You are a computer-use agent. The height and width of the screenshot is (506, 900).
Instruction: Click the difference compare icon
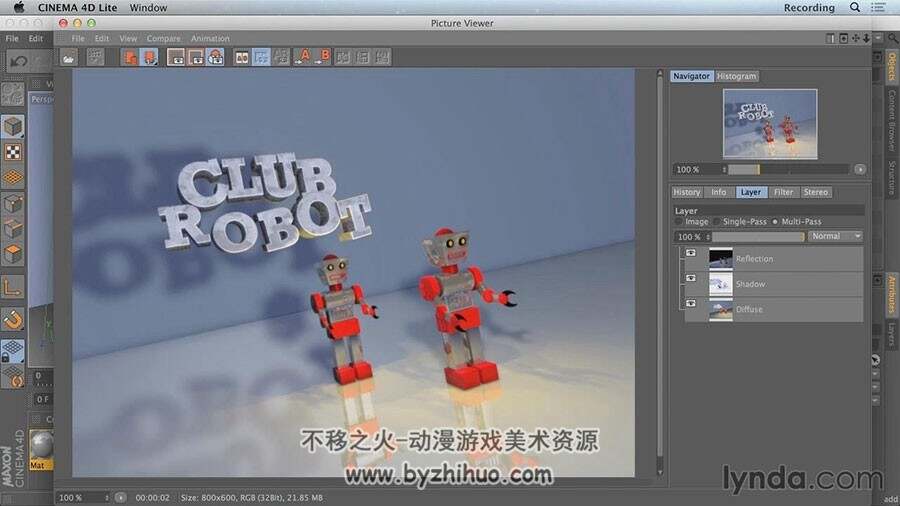(x=281, y=57)
